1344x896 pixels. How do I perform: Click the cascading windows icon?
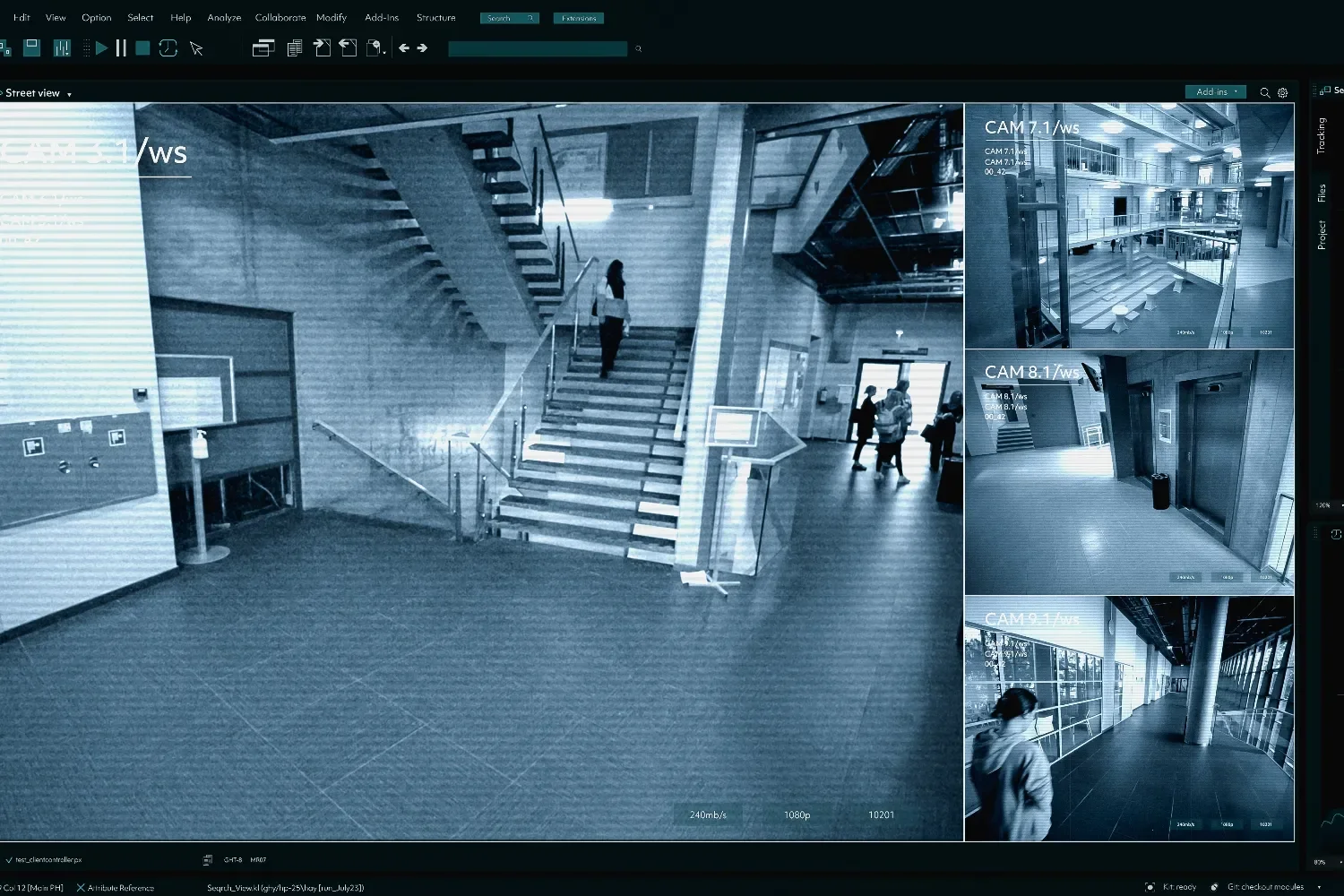pyautogui.click(x=263, y=48)
